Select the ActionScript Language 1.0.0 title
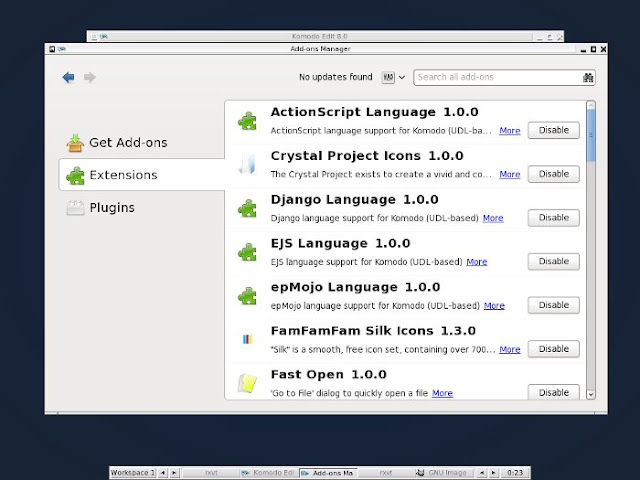 click(374, 112)
